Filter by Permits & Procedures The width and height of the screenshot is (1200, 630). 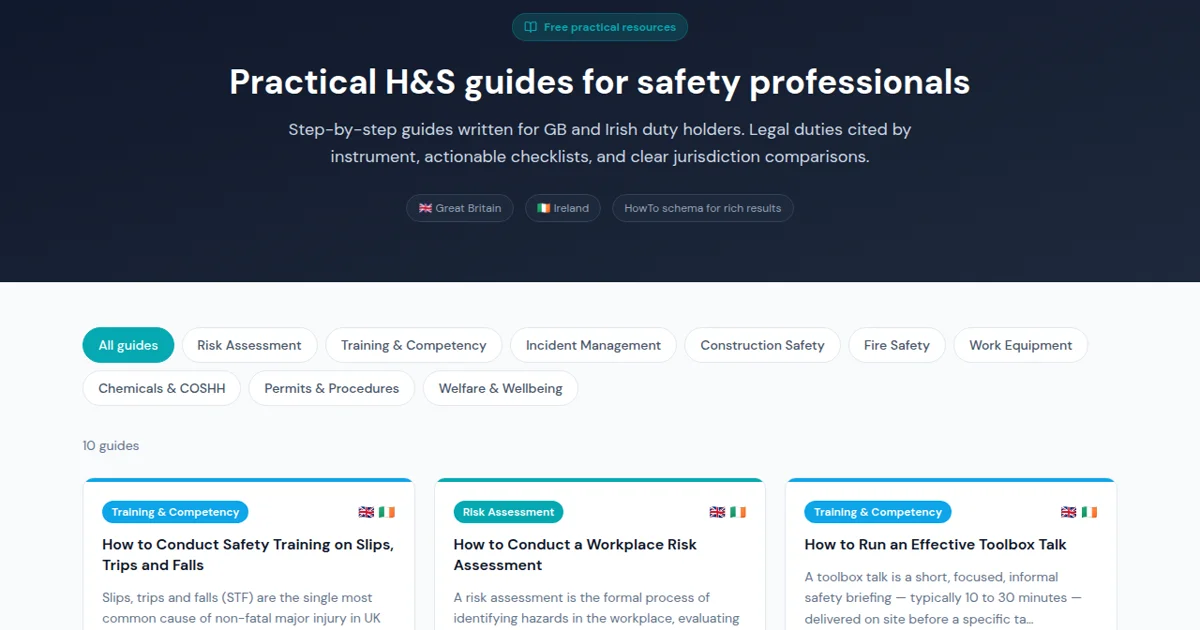tap(332, 388)
